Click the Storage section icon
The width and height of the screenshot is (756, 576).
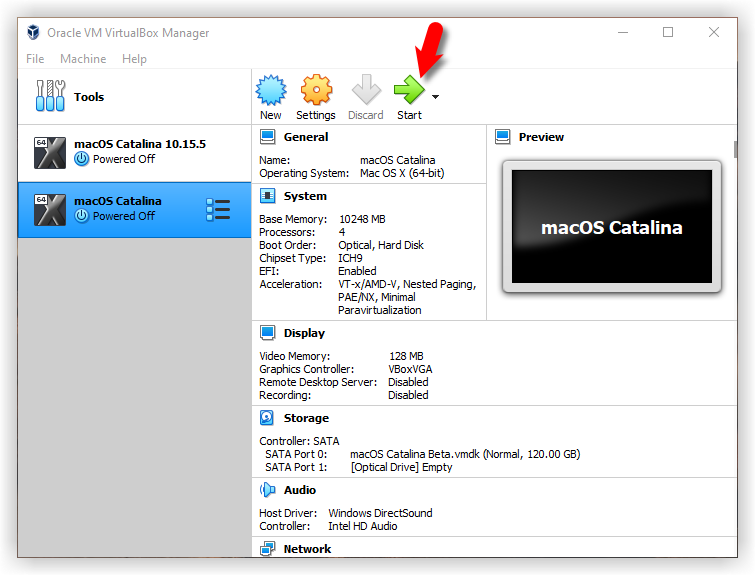click(268, 418)
